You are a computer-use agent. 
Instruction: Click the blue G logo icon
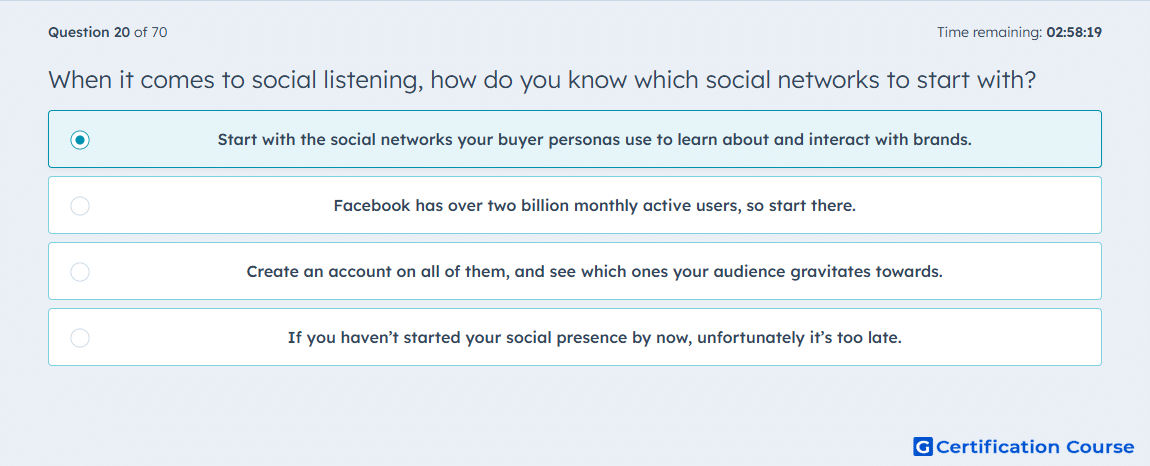[923, 446]
